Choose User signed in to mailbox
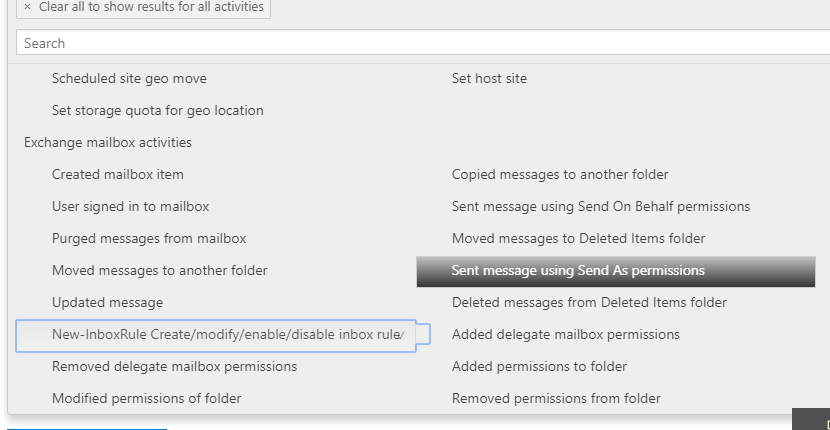830x430 pixels. (x=130, y=206)
